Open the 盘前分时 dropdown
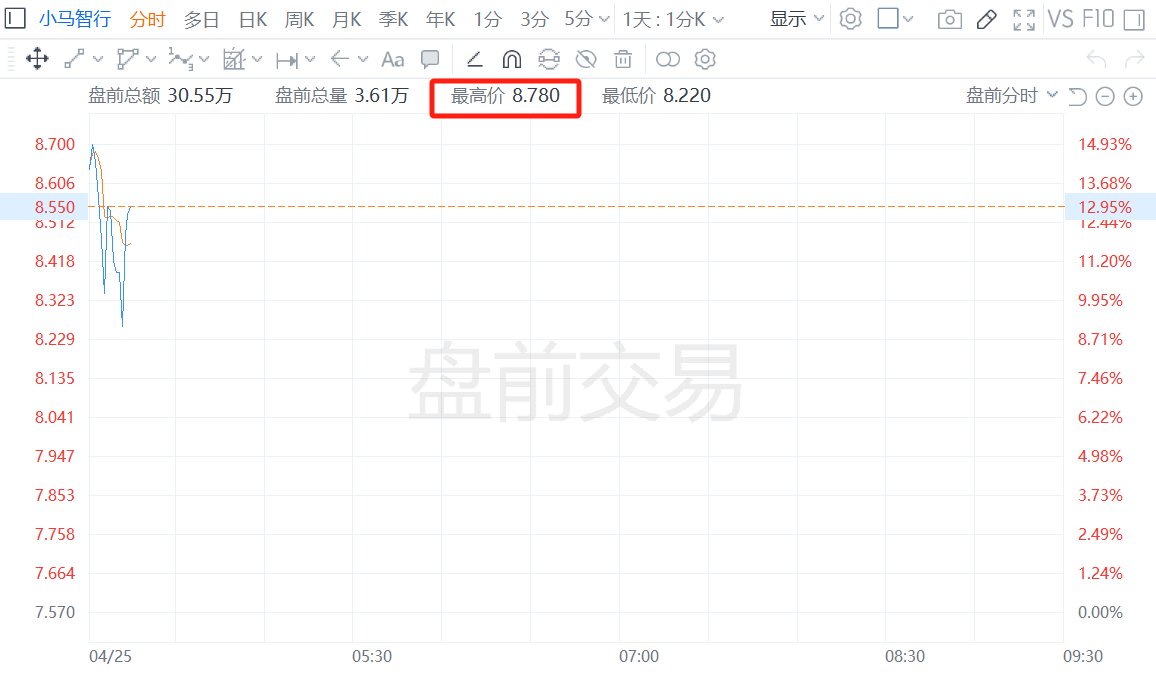 pos(1012,95)
